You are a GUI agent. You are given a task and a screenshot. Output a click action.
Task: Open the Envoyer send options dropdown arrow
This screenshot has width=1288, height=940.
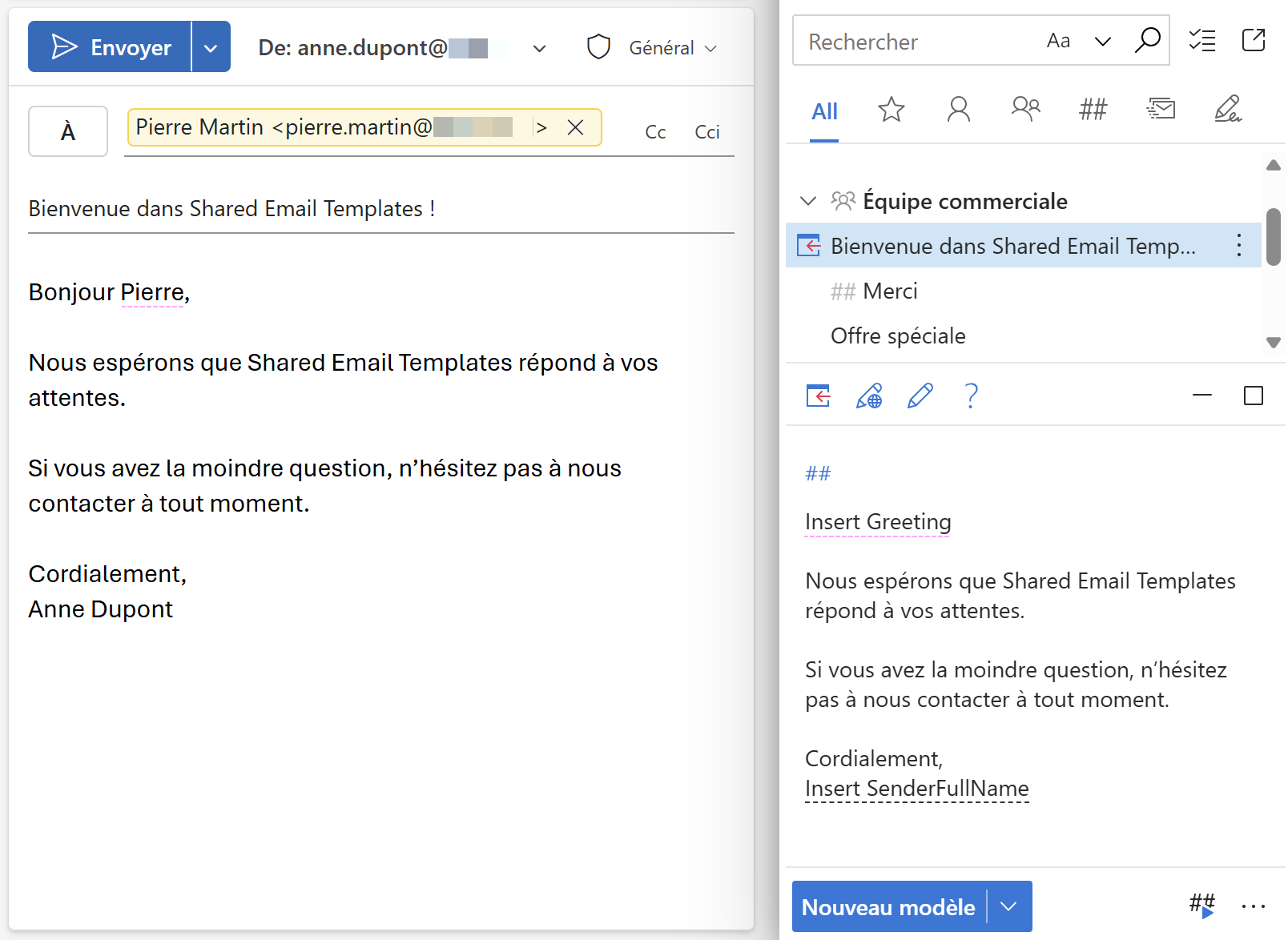pyautogui.click(x=211, y=47)
